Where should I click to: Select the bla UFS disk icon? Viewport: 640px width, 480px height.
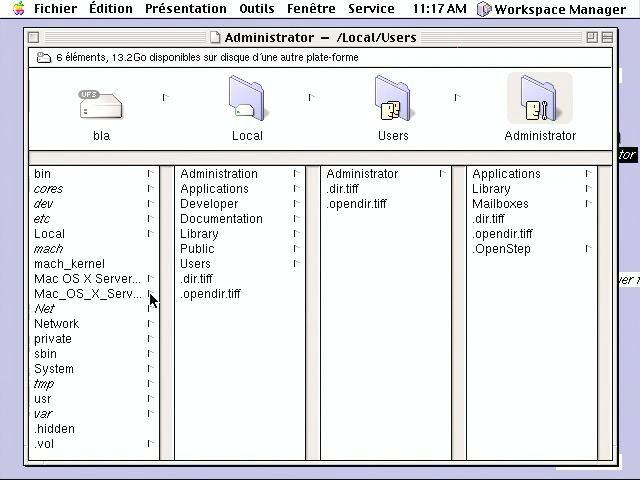[101, 105]
